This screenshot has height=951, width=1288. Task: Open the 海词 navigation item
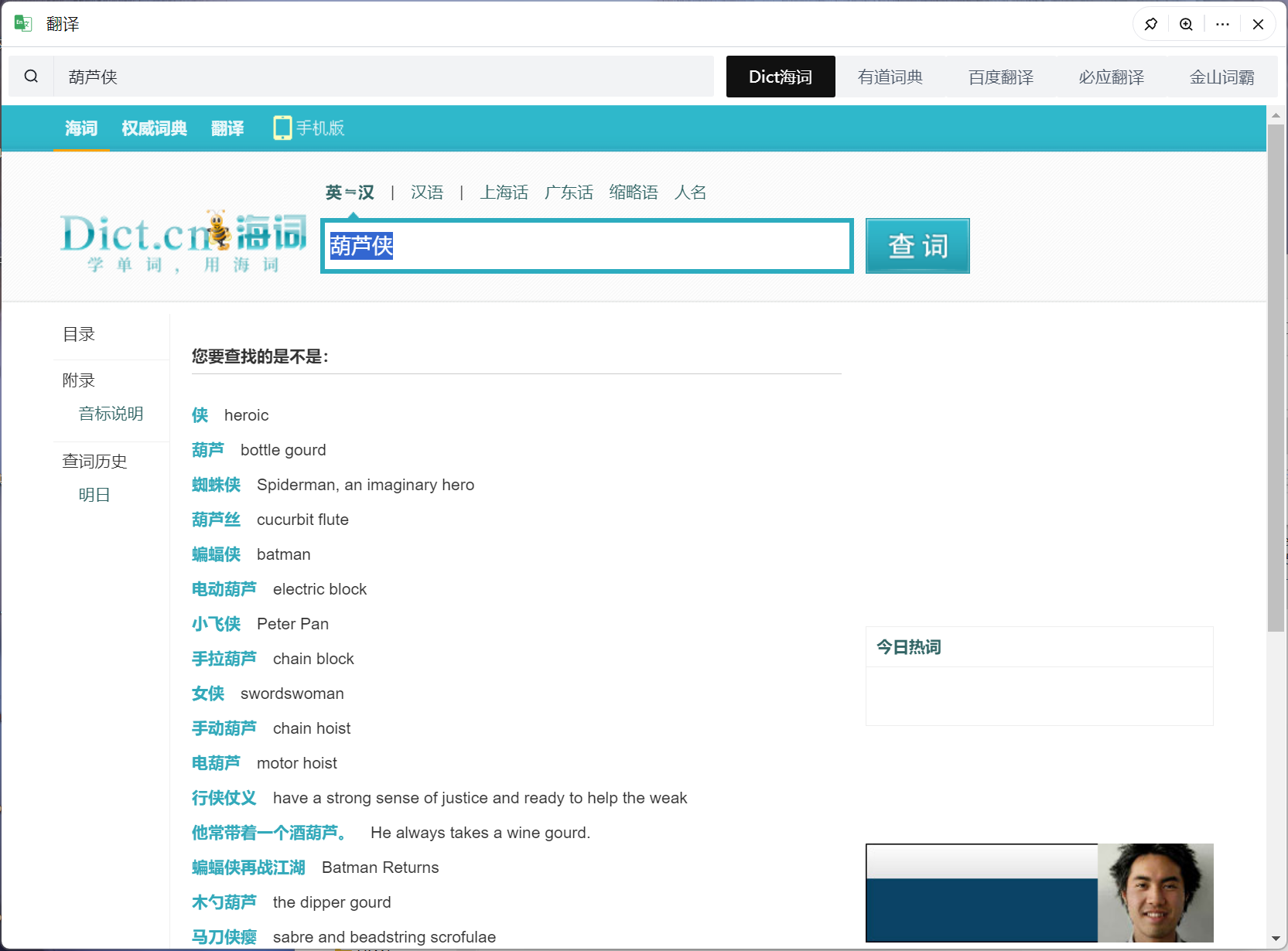tap(81, 128)
